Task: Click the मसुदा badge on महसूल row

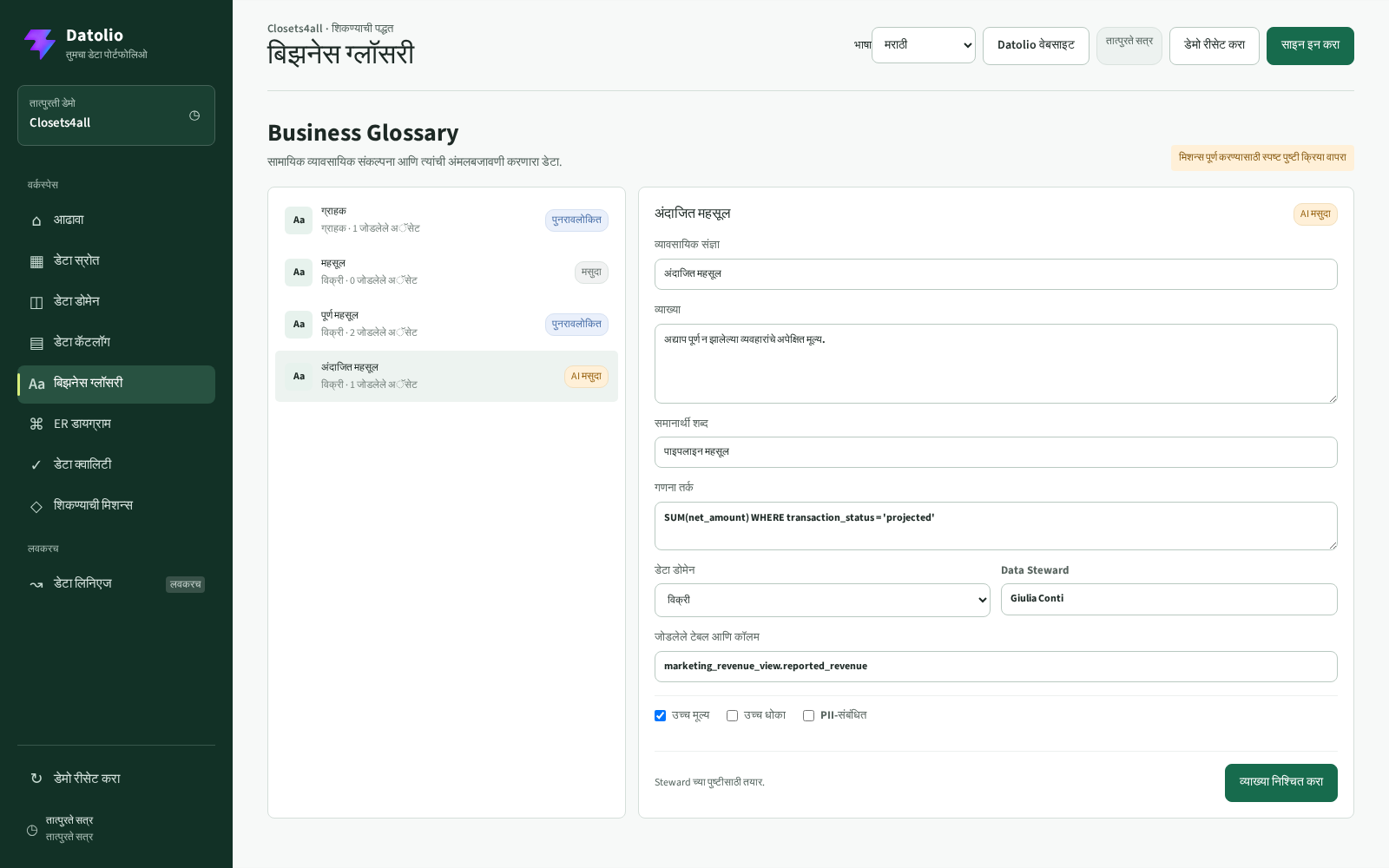Action: 591,273
